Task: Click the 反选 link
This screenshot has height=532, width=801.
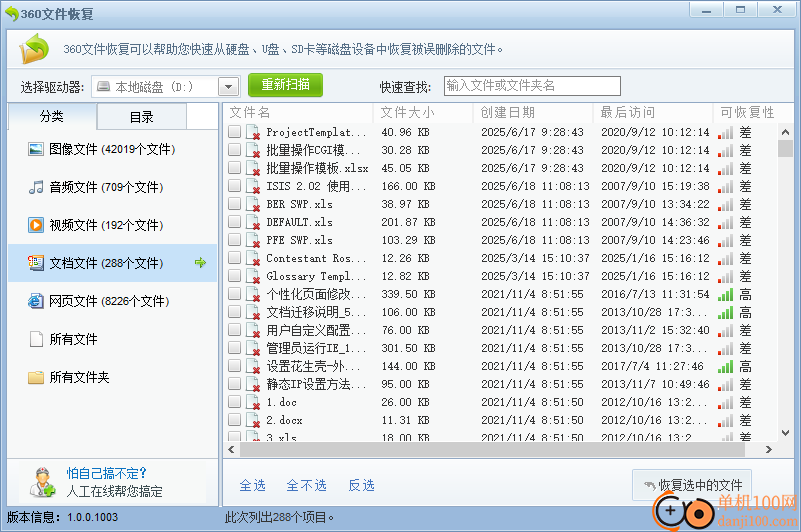Action: point(361,485)
